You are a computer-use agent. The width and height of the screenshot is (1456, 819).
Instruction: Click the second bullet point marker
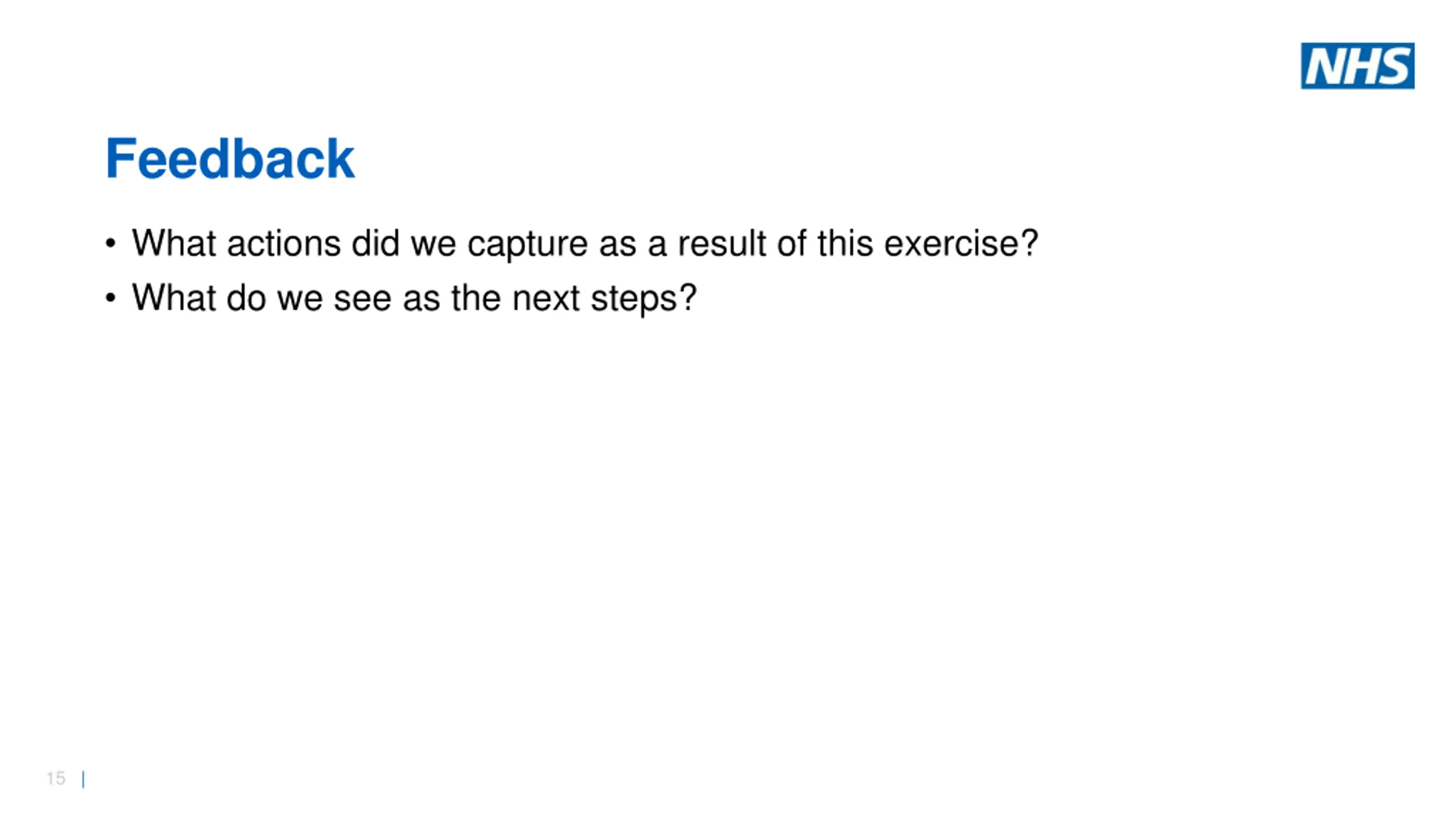(110, 299)
